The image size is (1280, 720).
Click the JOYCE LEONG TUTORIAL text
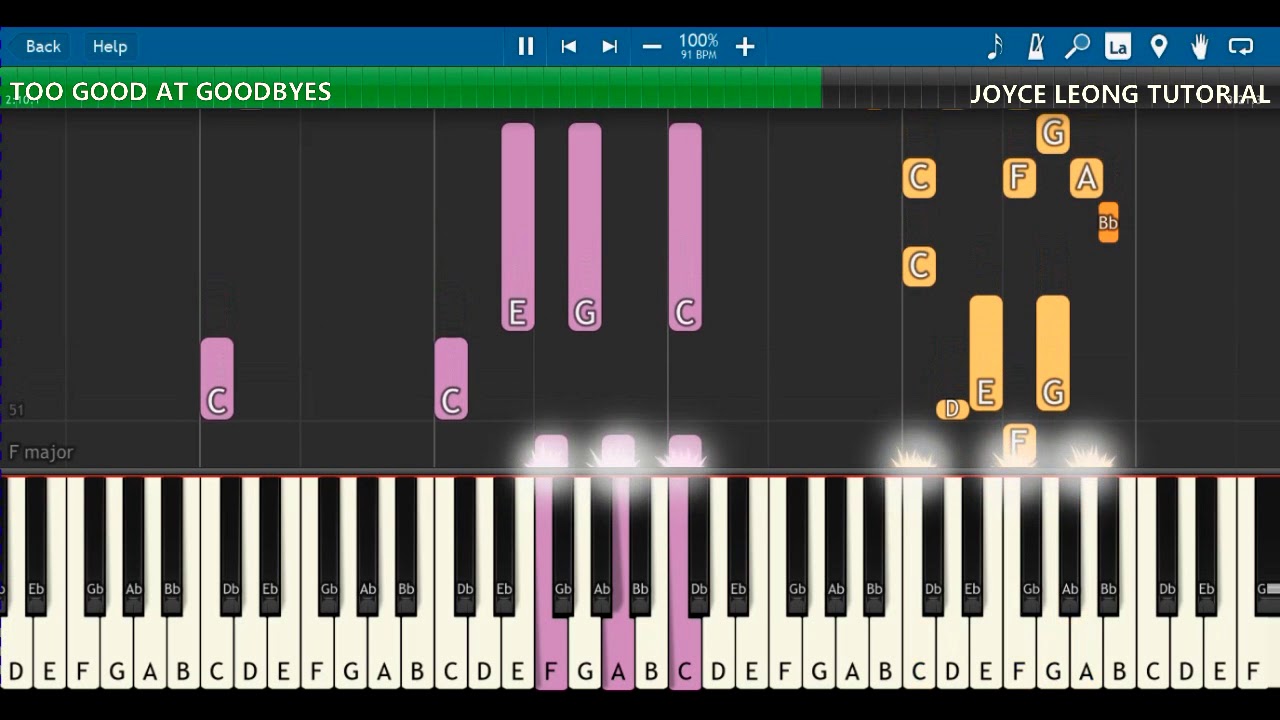pyautogui.click(x=1120, y=94)
